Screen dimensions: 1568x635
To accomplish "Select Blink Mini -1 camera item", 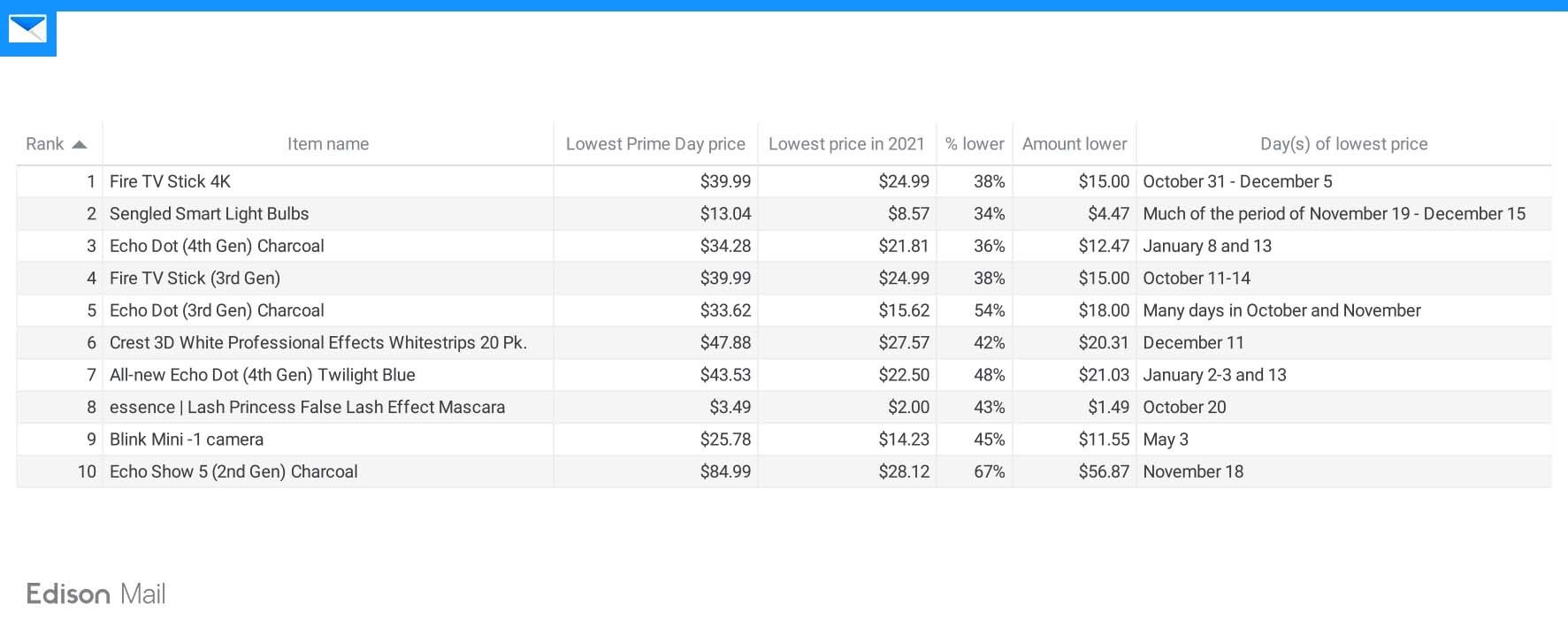I will click(187, 440).
